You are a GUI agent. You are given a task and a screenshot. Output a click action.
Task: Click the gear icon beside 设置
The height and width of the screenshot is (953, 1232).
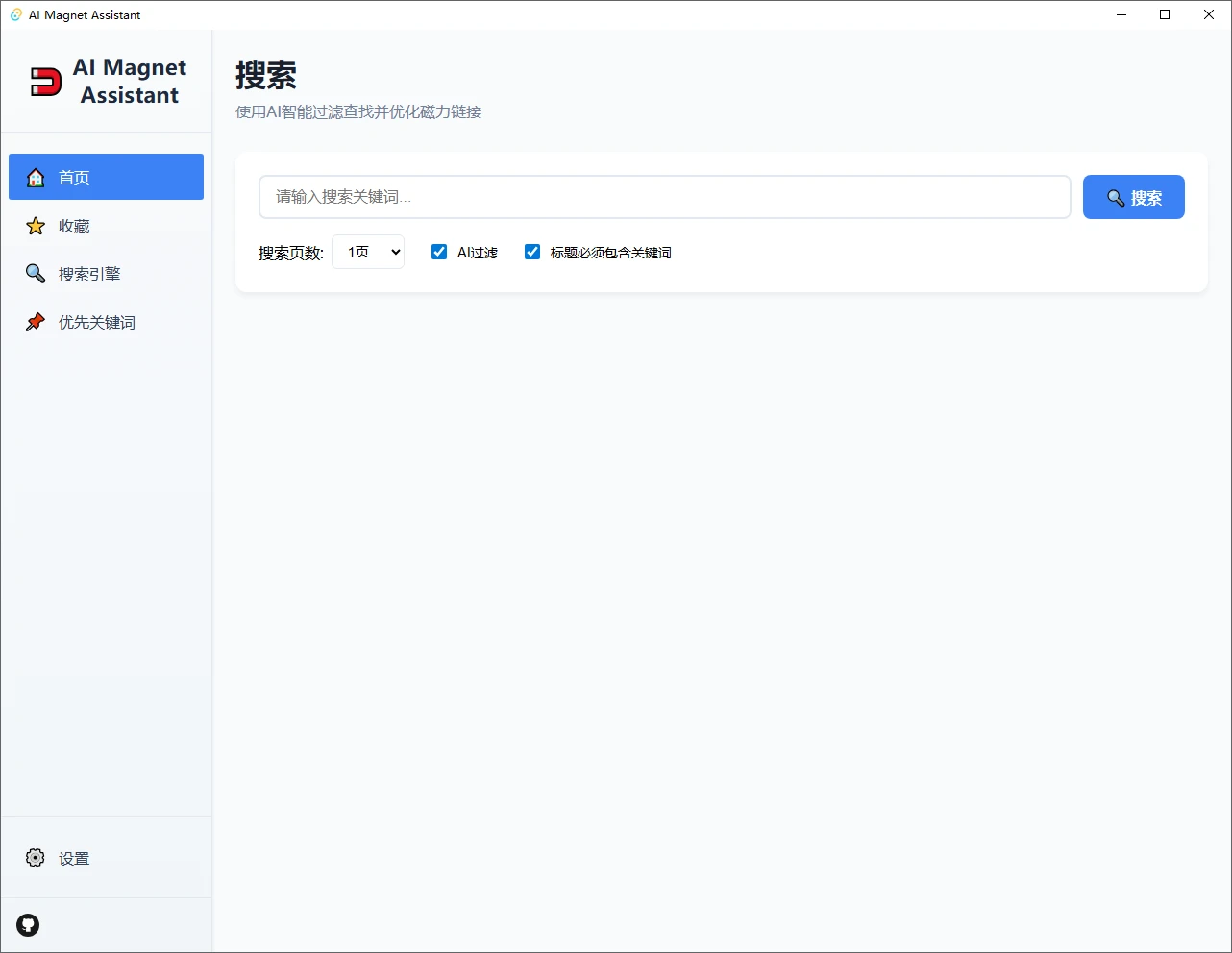pyautogui.click(x=36, y=858)
